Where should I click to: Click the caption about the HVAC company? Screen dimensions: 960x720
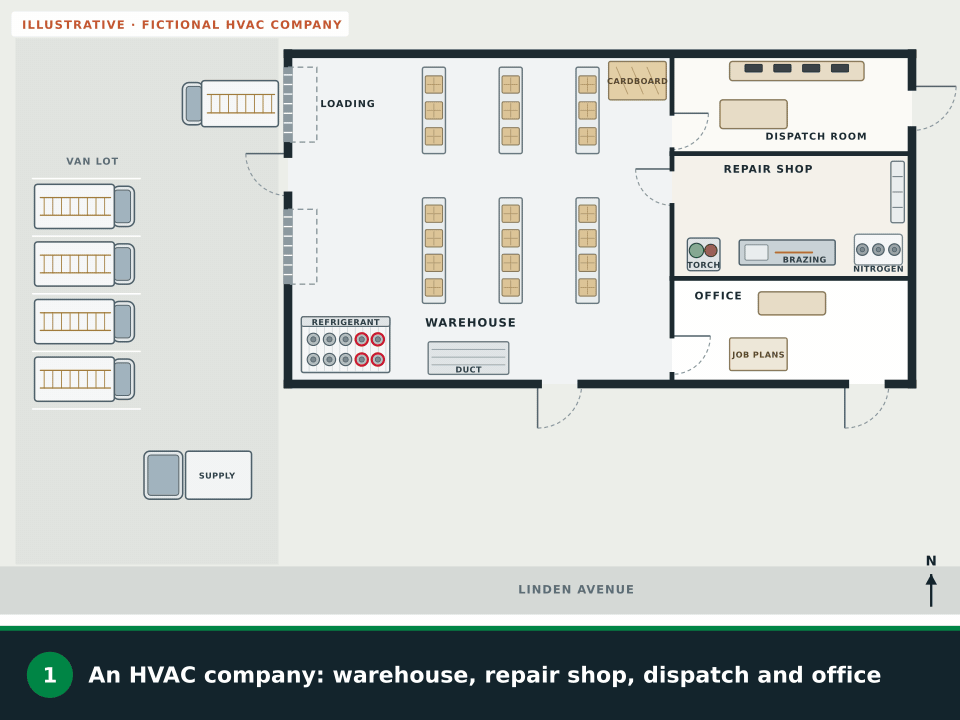[484, 675]
